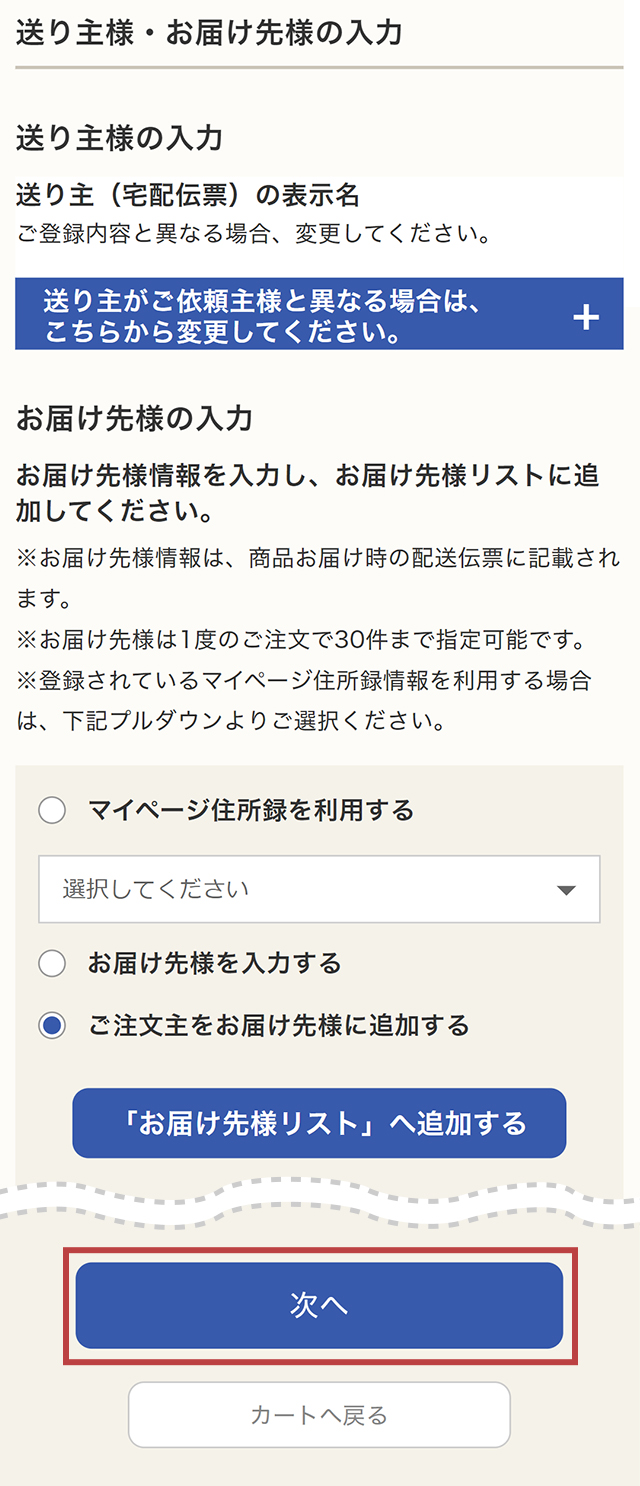Choose the お届け先様を入力する option
The width and height of the screenshot is (640, 1486).
pyautogui.click(x=52, y=963)
